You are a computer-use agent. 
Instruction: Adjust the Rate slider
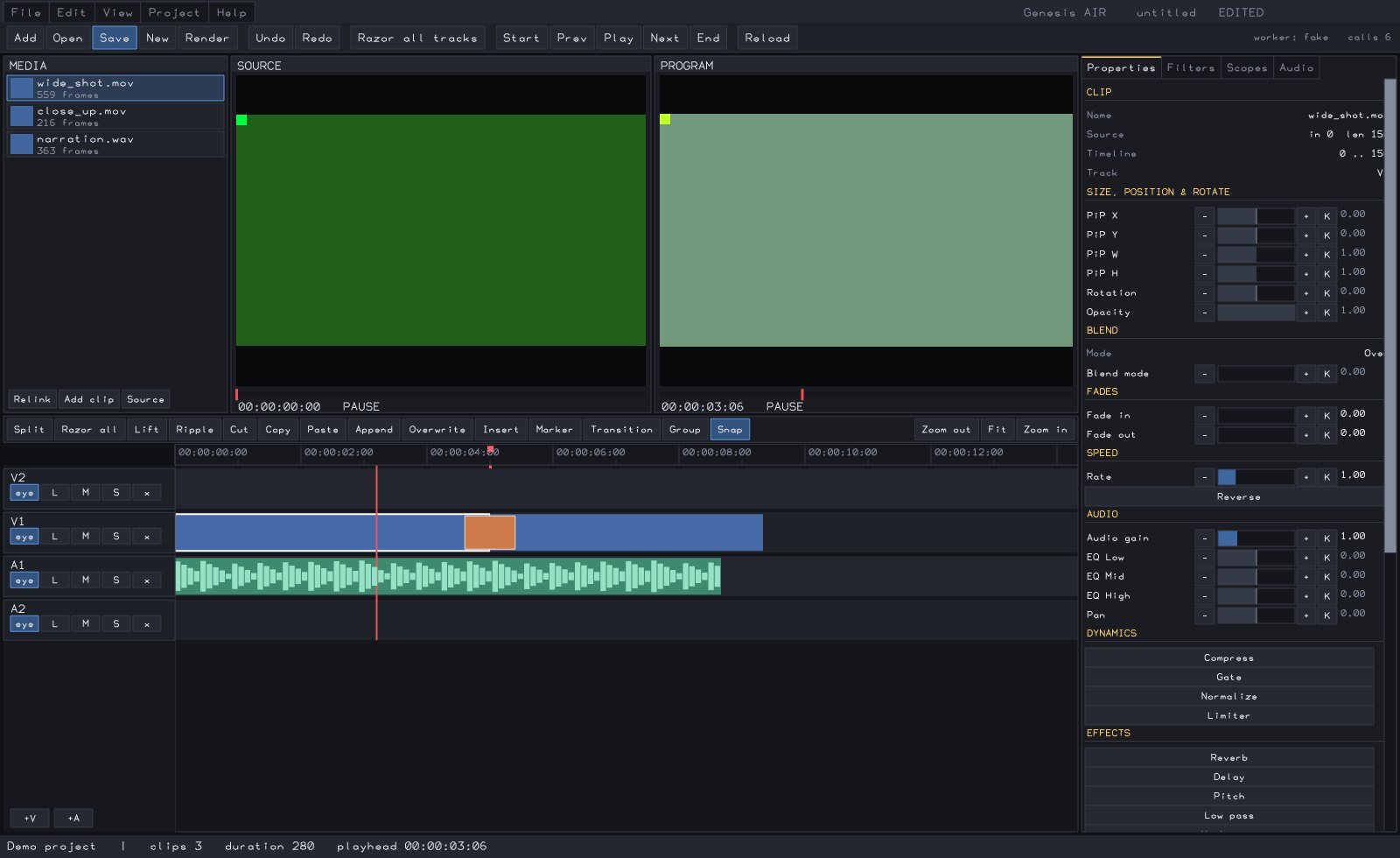click(x=1256, y=477)
